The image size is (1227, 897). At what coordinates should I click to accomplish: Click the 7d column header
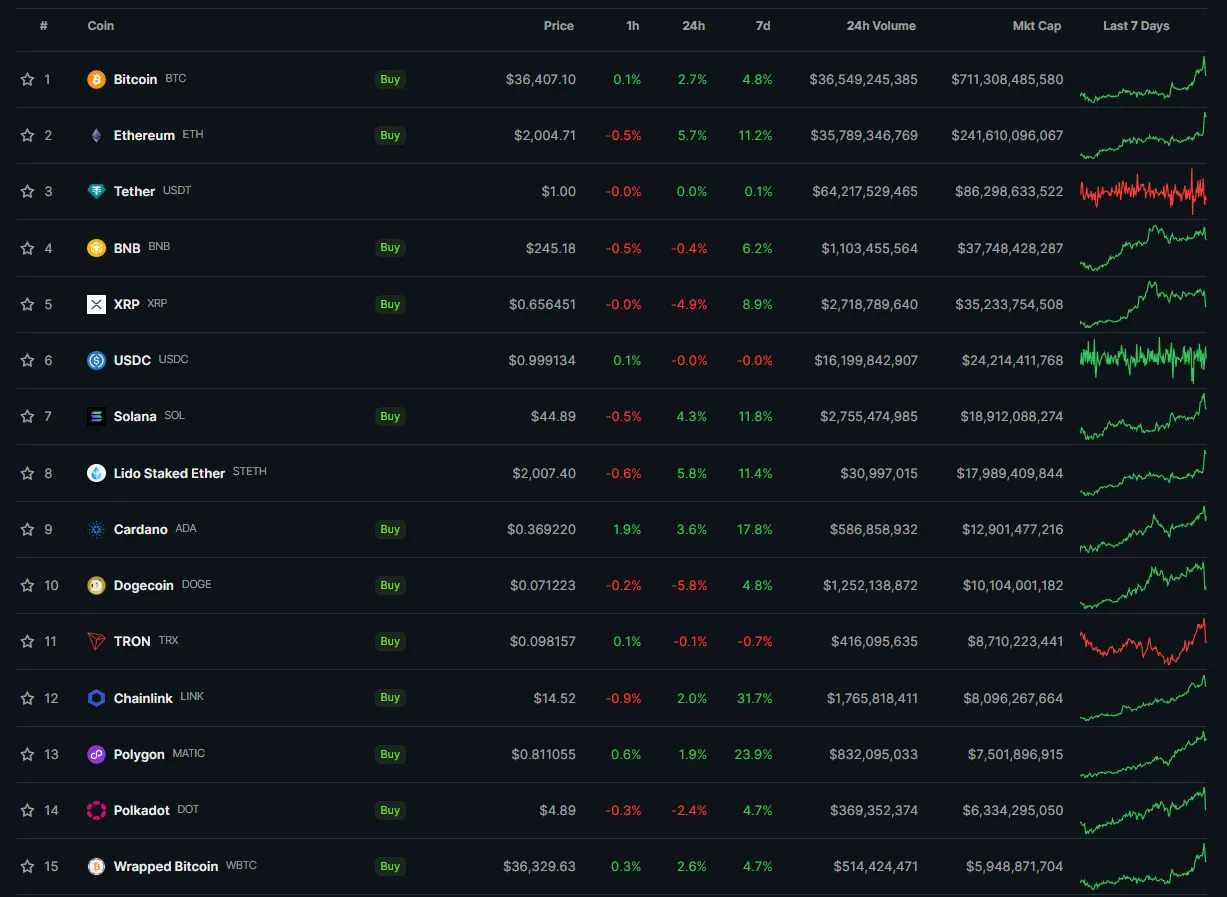(x=763, y=26)
